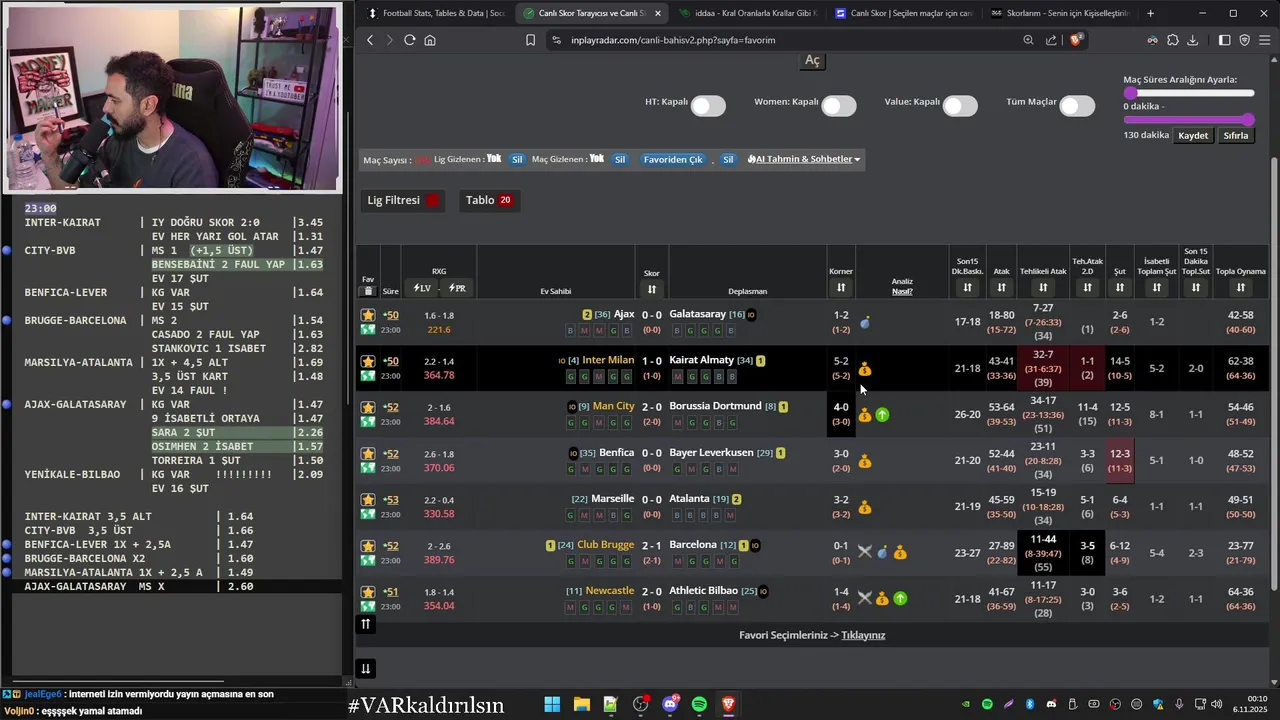Image resolution: width=1280 pixels, height=720 pixels.
Task: Click the bomb analysis icon on Ajax row
Action: [865, 323]
